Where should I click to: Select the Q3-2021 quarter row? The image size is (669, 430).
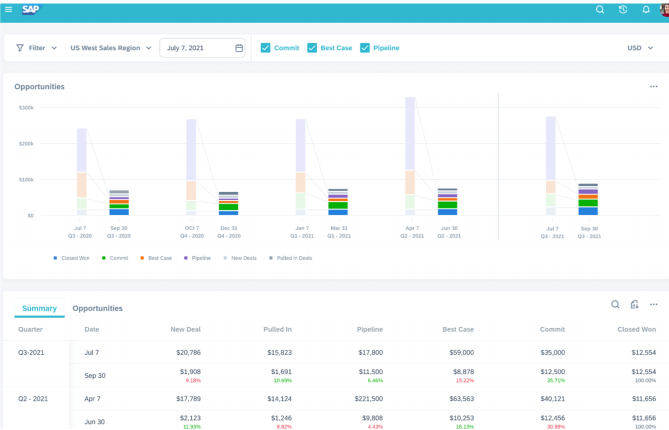point(31,352)
